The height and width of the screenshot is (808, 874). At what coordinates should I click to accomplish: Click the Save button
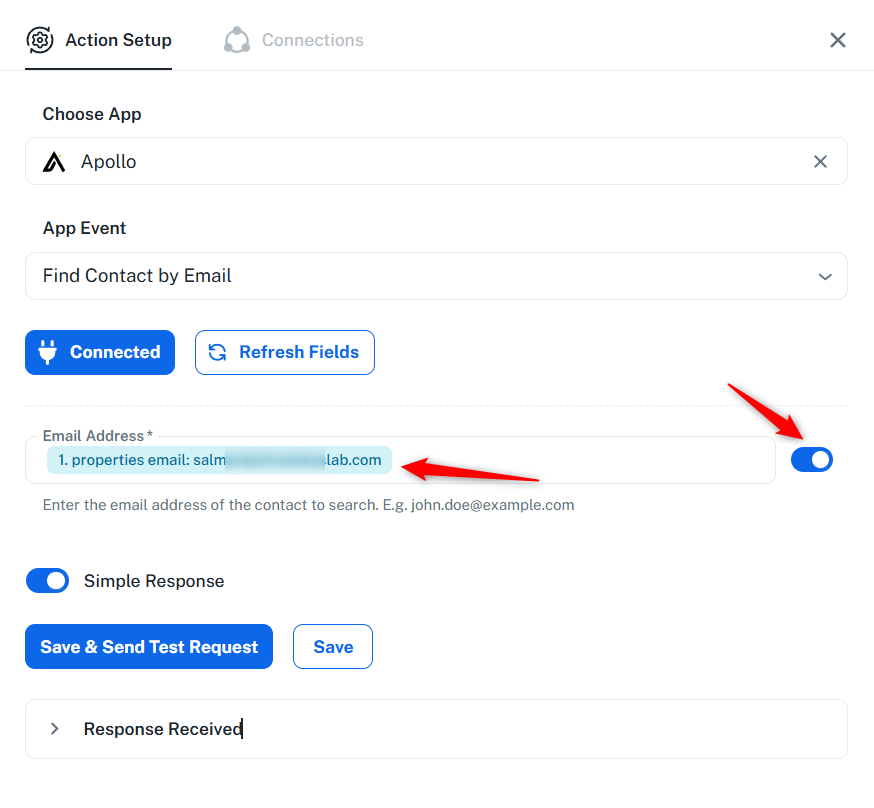[x=333, y=647]
